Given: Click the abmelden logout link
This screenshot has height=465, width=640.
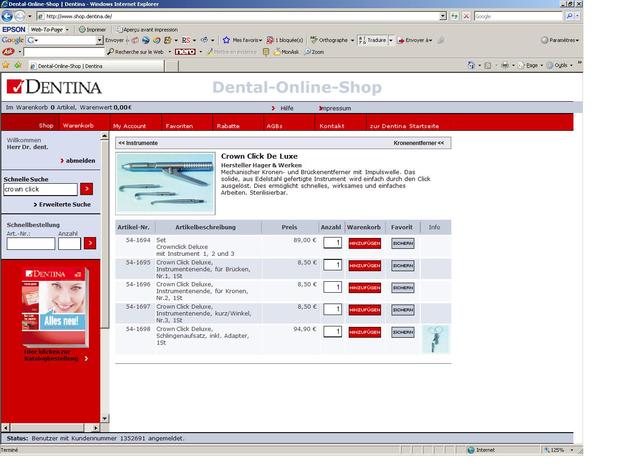Looking at the screenshot, I should tap(80, 160).
